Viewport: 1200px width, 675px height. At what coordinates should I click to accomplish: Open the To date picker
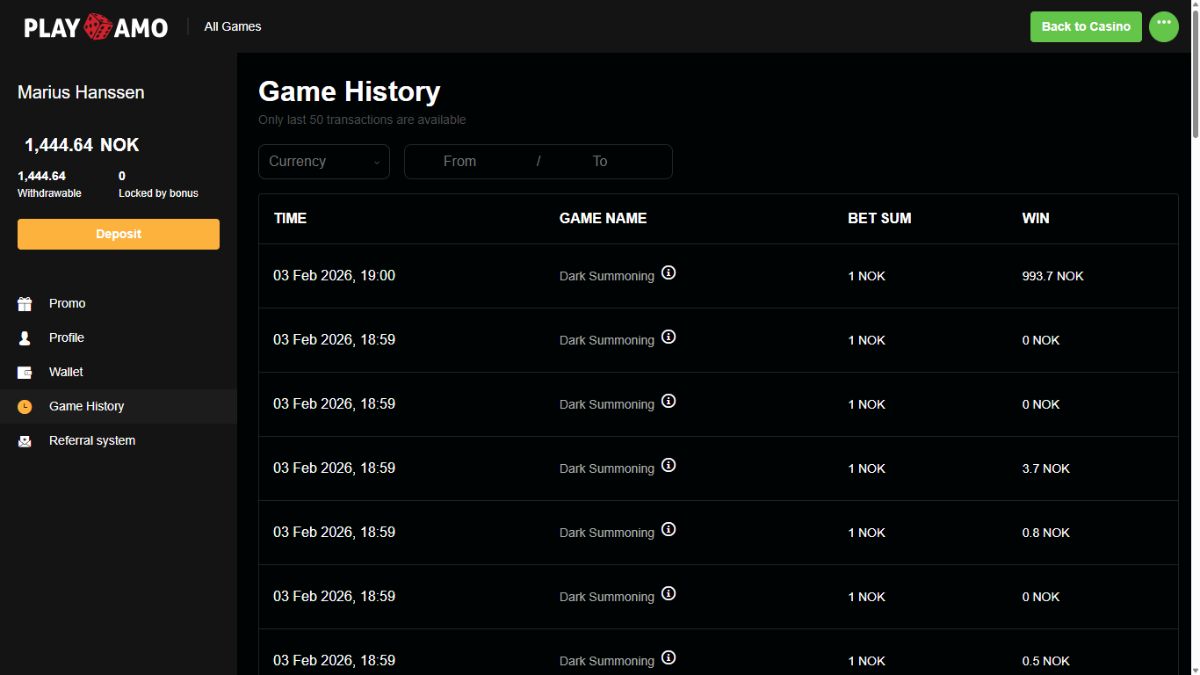(600, 161)
